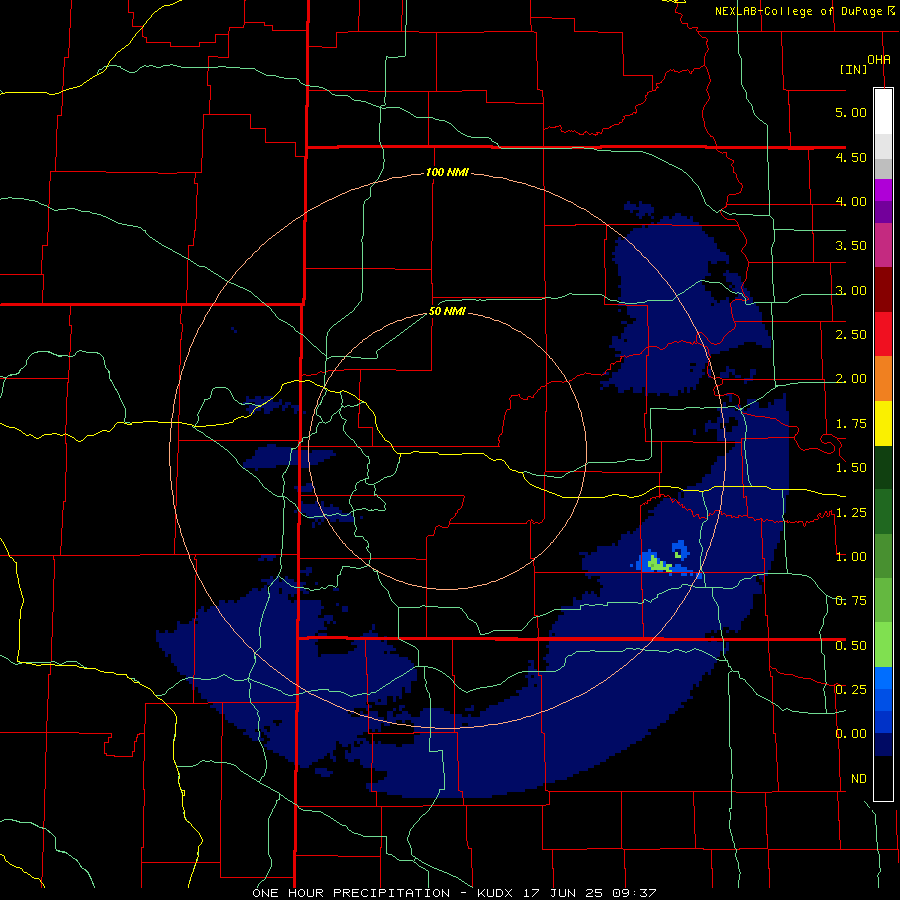900x900 pixels.
Task: Click the 0.75 legend value
Action: (851, 601)
